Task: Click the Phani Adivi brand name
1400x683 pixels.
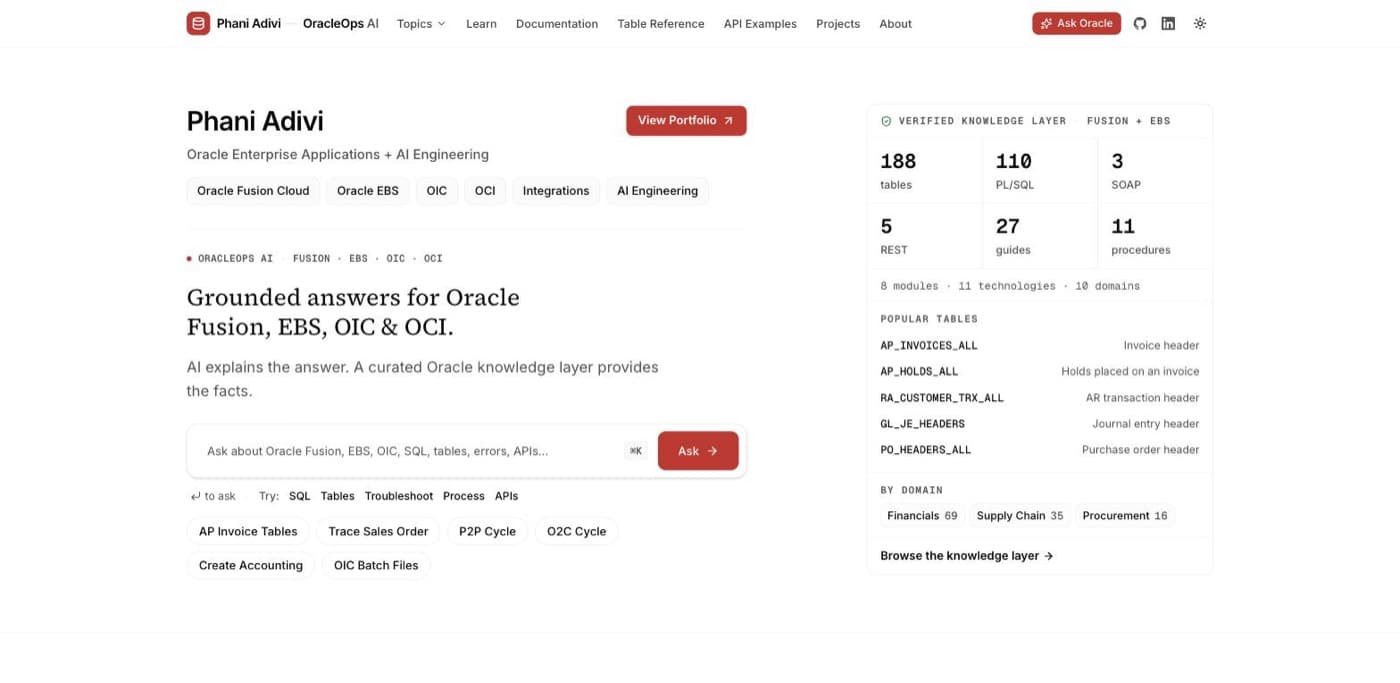Action: click(x=249, y=23)
